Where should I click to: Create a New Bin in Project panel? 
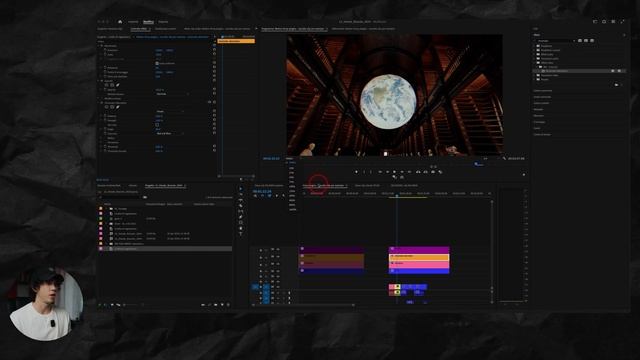point(216,304)
